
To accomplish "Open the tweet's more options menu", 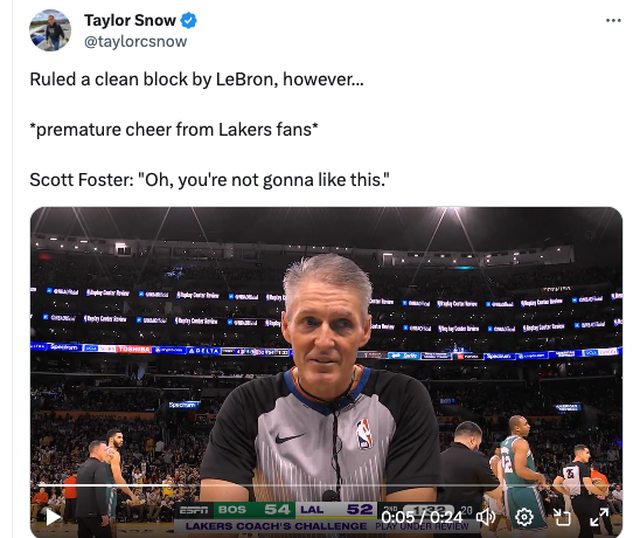I will pyautogui.click(x=613, y=21).
